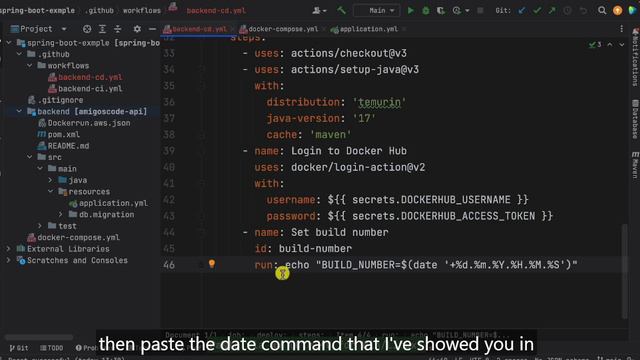Collapse the workflows folder
The width and height of the screenshot is (640, 360).
point(29,66)
